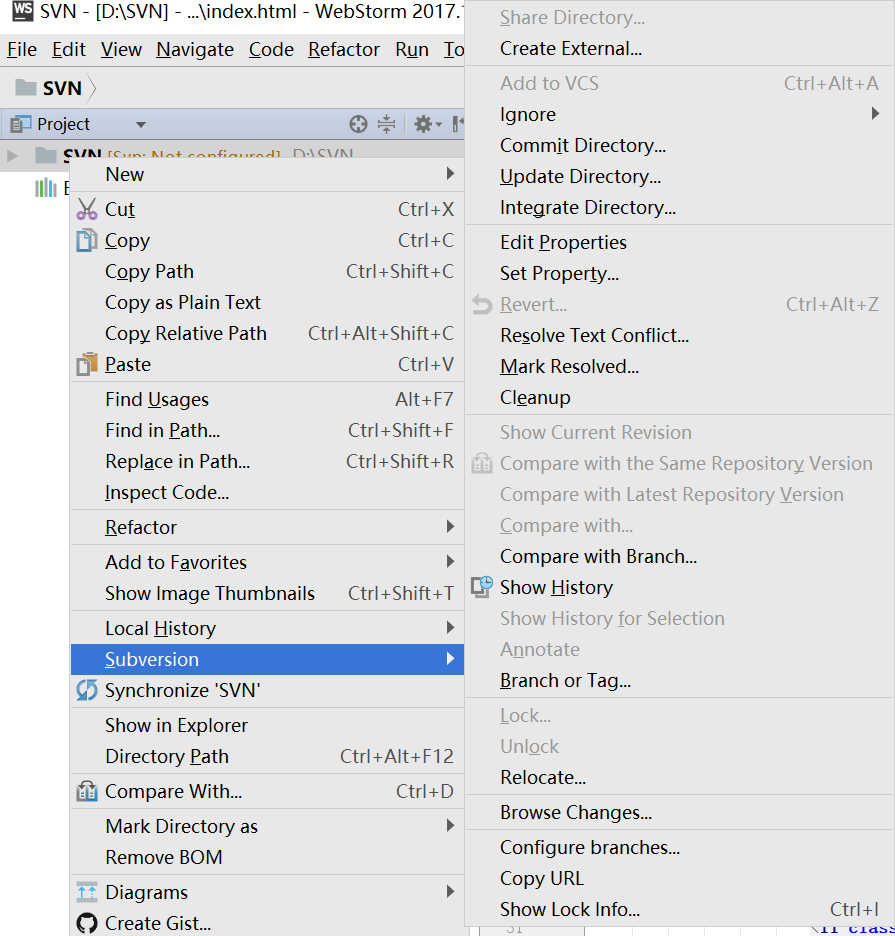Screen dimensions: 895x936
Task: Open the View menu
Action: [x=121, y=50]
